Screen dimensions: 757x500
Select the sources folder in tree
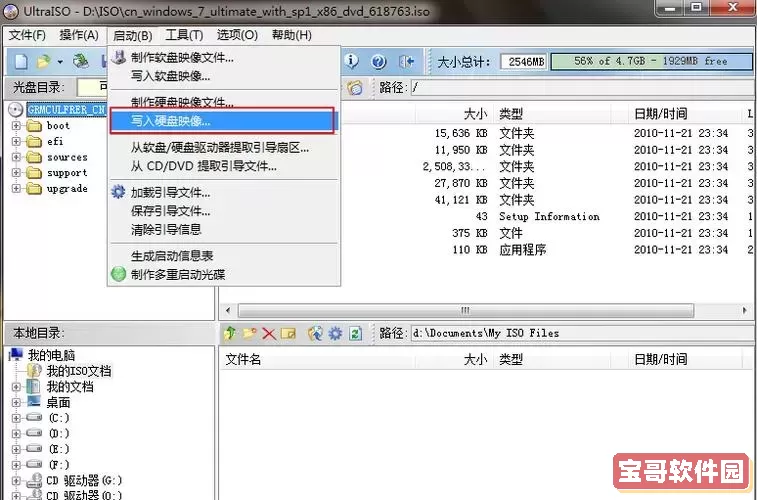point(67,157)
